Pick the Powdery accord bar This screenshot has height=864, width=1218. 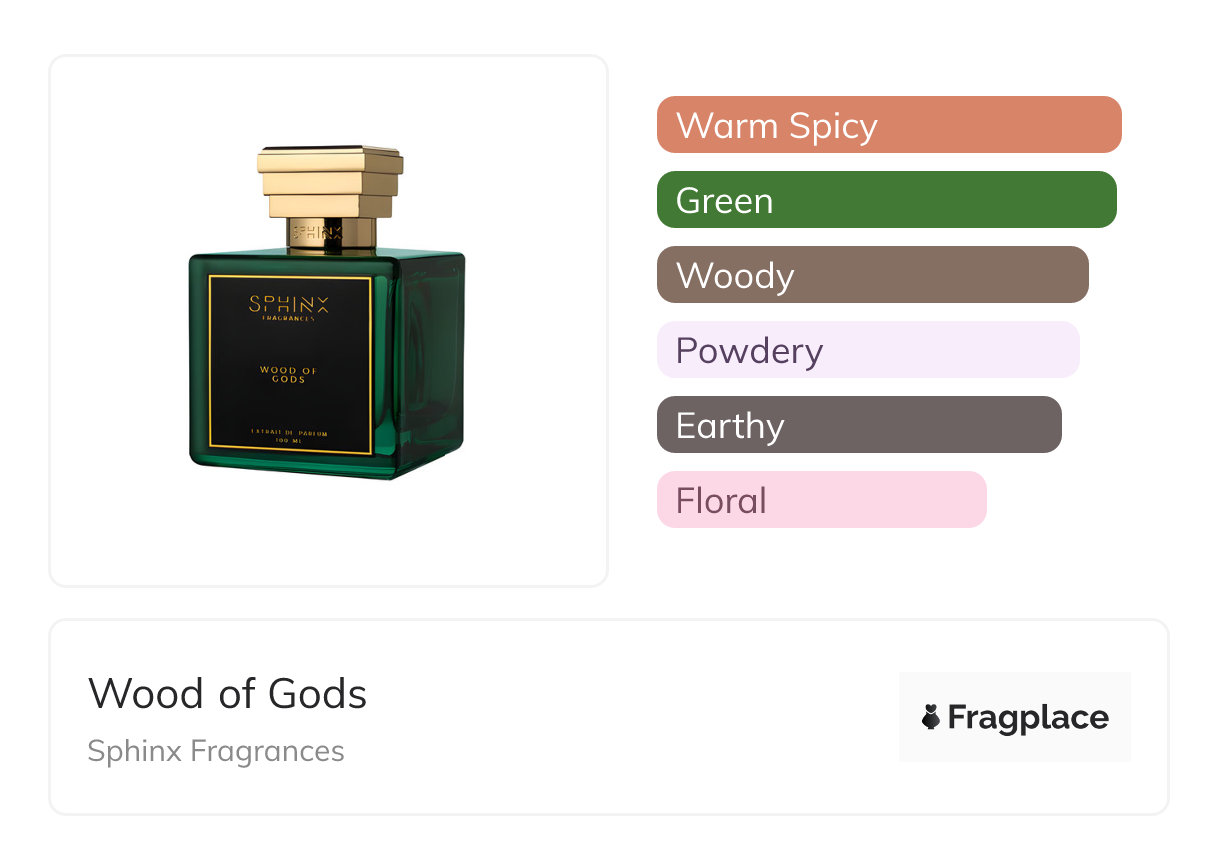coord(867,350)
